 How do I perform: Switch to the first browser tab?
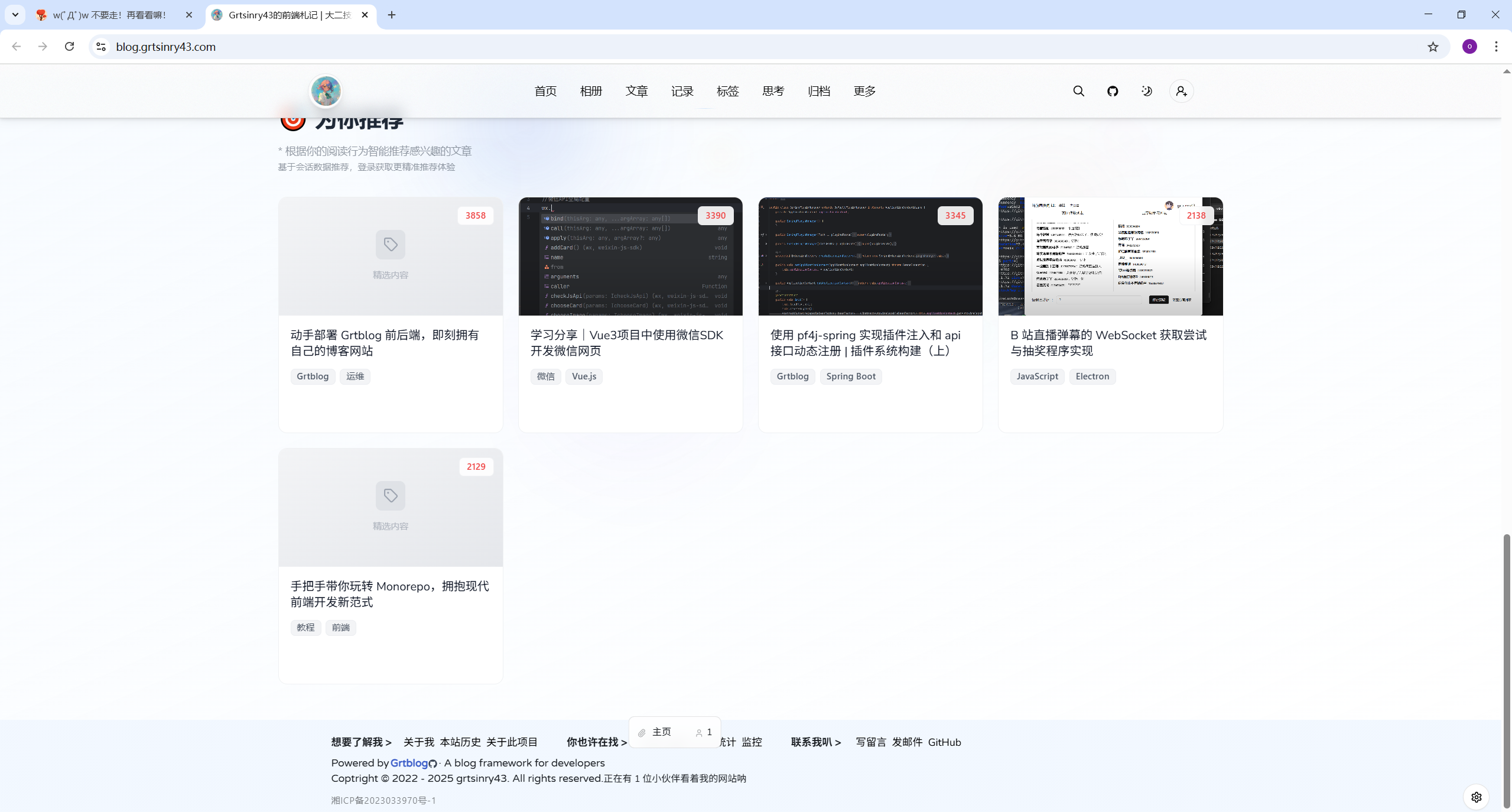point(109,15)
